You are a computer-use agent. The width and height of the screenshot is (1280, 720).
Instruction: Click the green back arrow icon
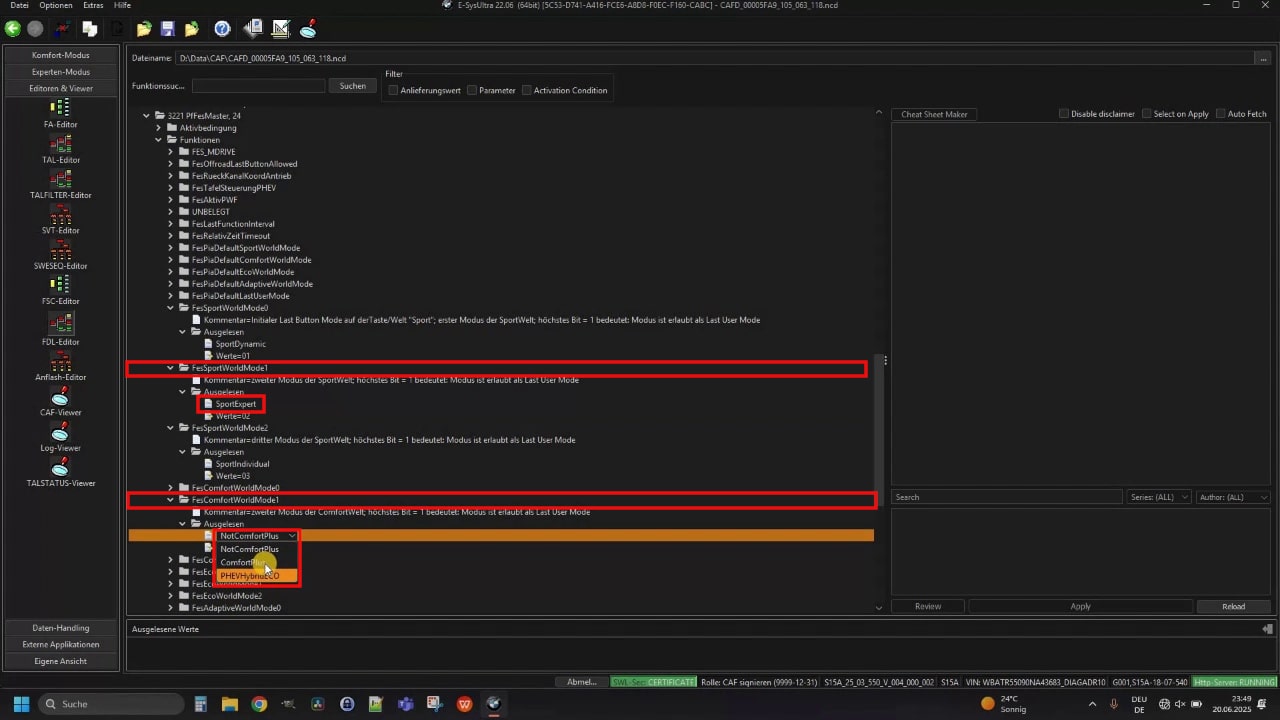point(13,29)
